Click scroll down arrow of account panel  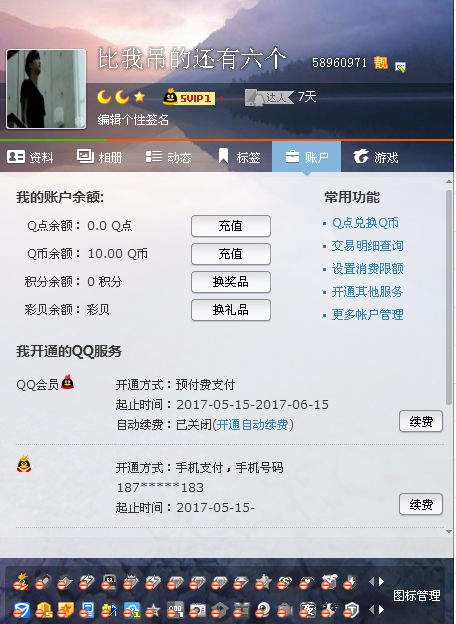[x=449, y=531]
